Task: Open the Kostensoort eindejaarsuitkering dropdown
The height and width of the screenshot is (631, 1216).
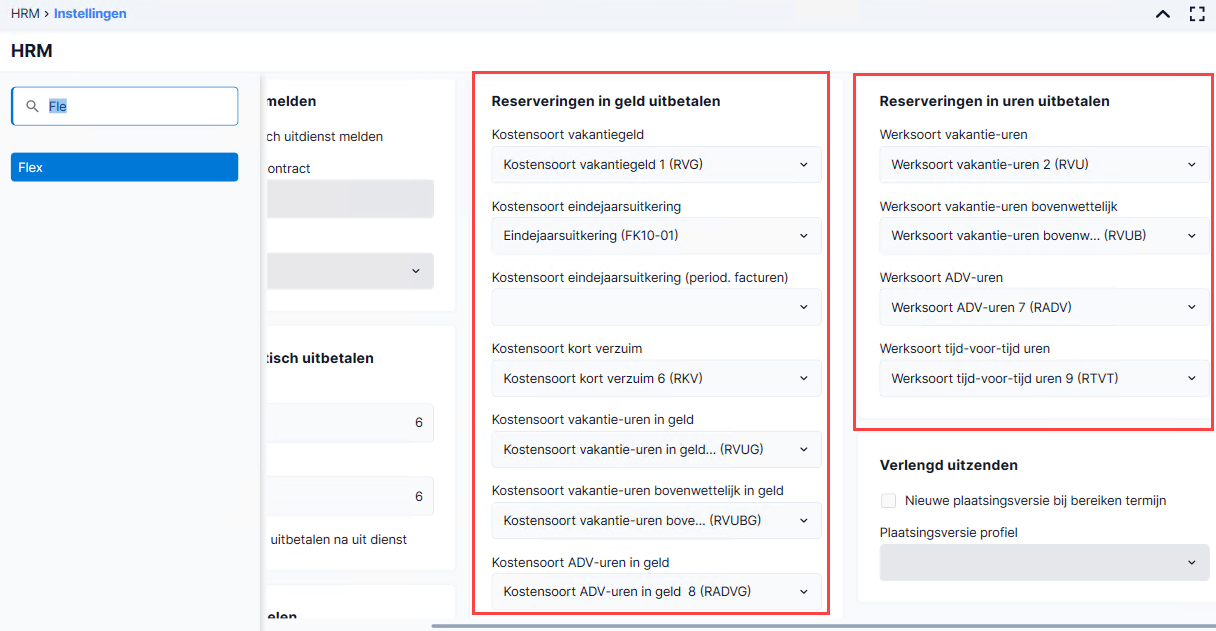Action: (x=656, y=236)
